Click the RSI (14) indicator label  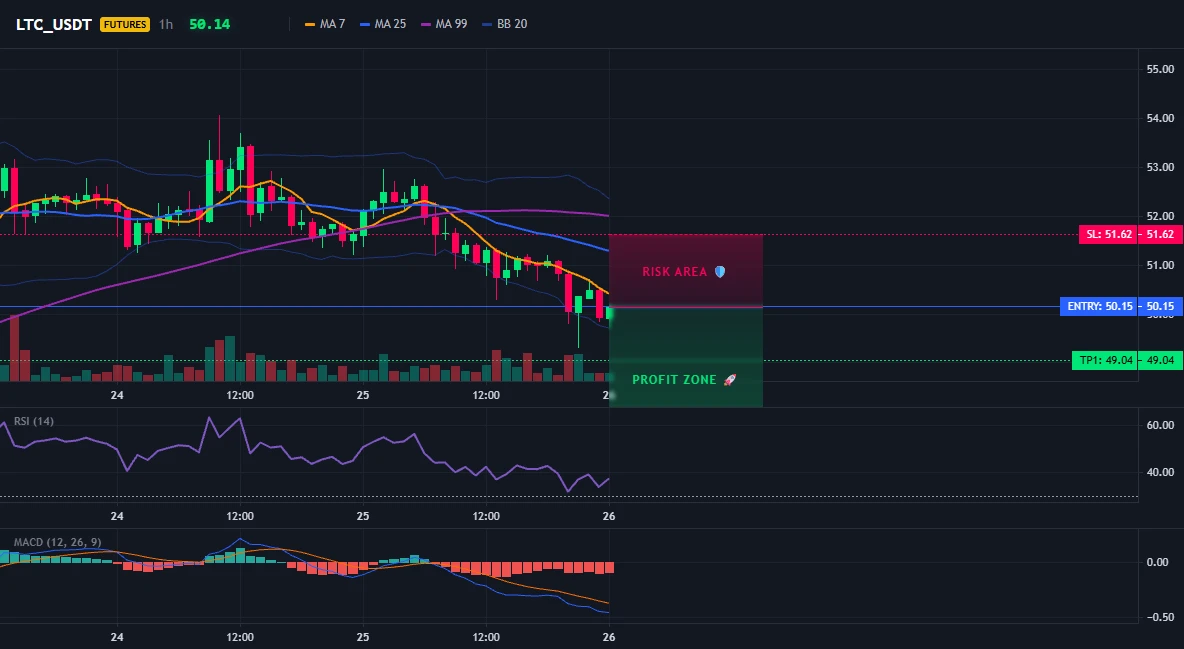(x=34, y=421)
